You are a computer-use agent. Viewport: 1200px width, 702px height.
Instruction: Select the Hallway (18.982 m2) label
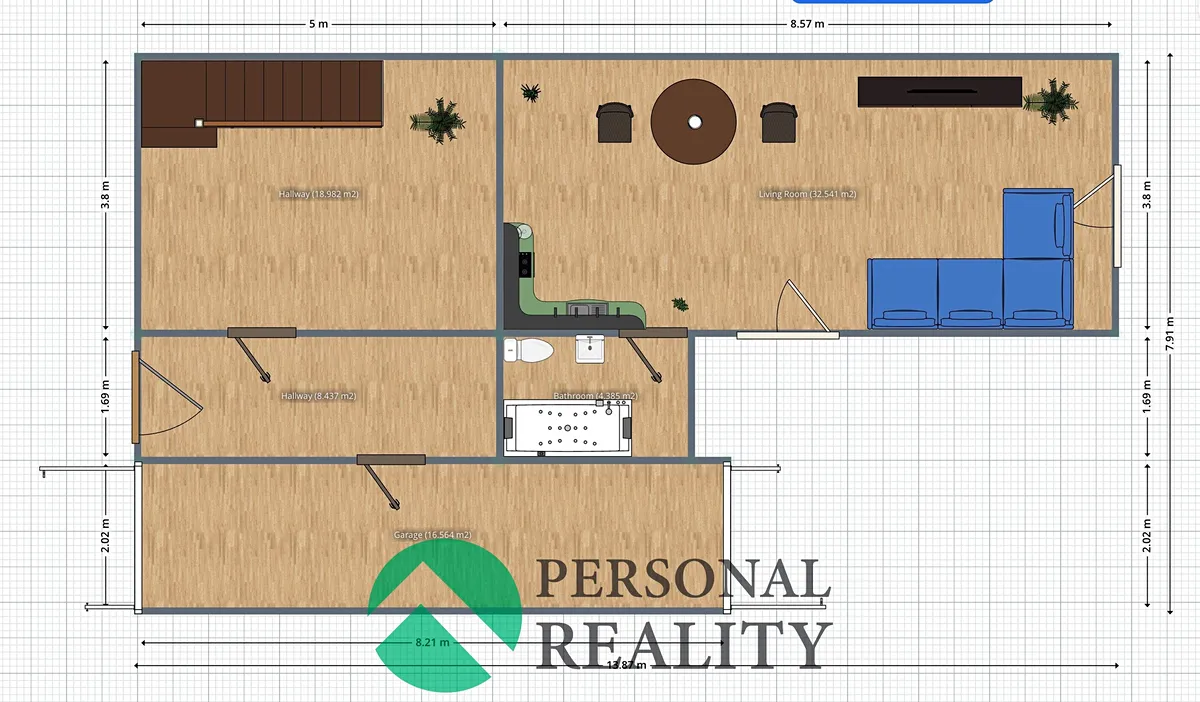click(x=319, y=194)
